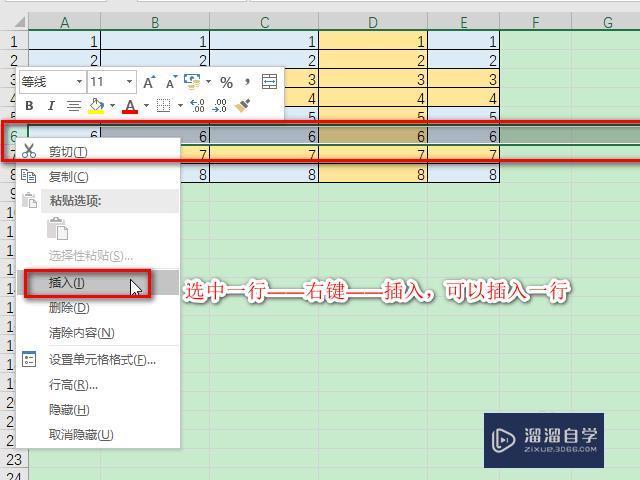Select column E header
This screenshot has height=480, width=640.
[x=464, y=22]
